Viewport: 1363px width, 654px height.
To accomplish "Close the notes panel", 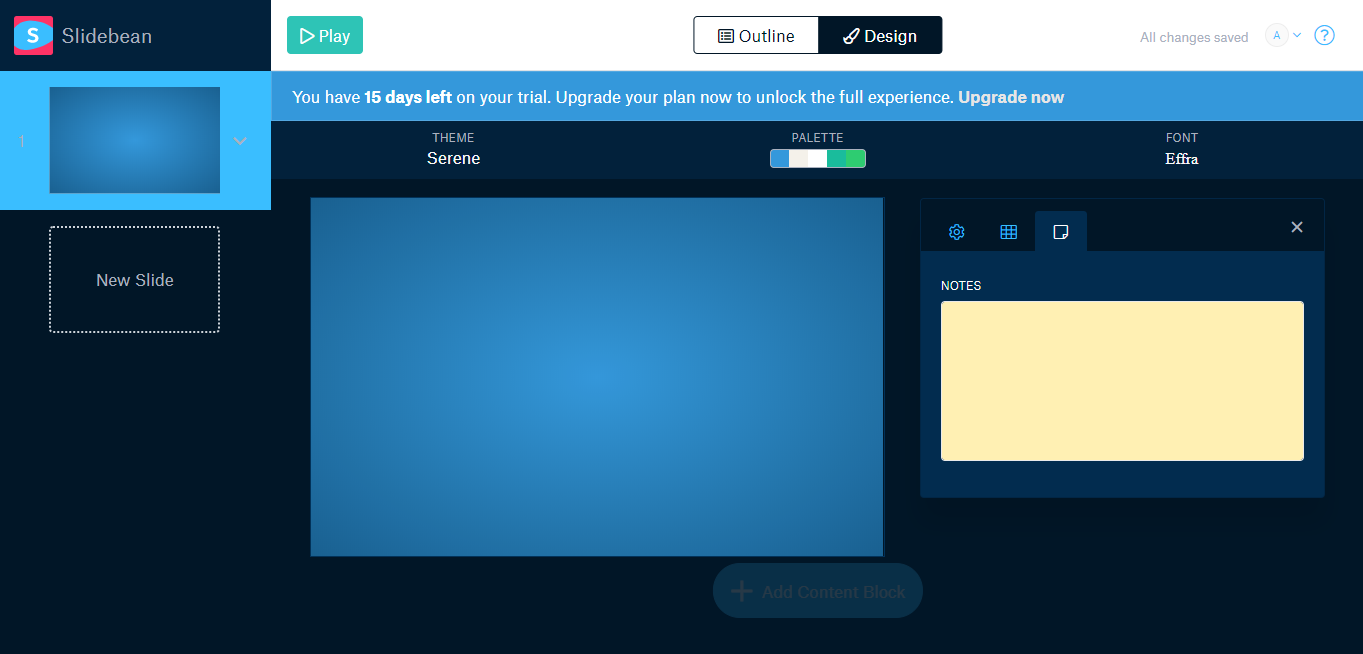I will (x=1297, y=227).
